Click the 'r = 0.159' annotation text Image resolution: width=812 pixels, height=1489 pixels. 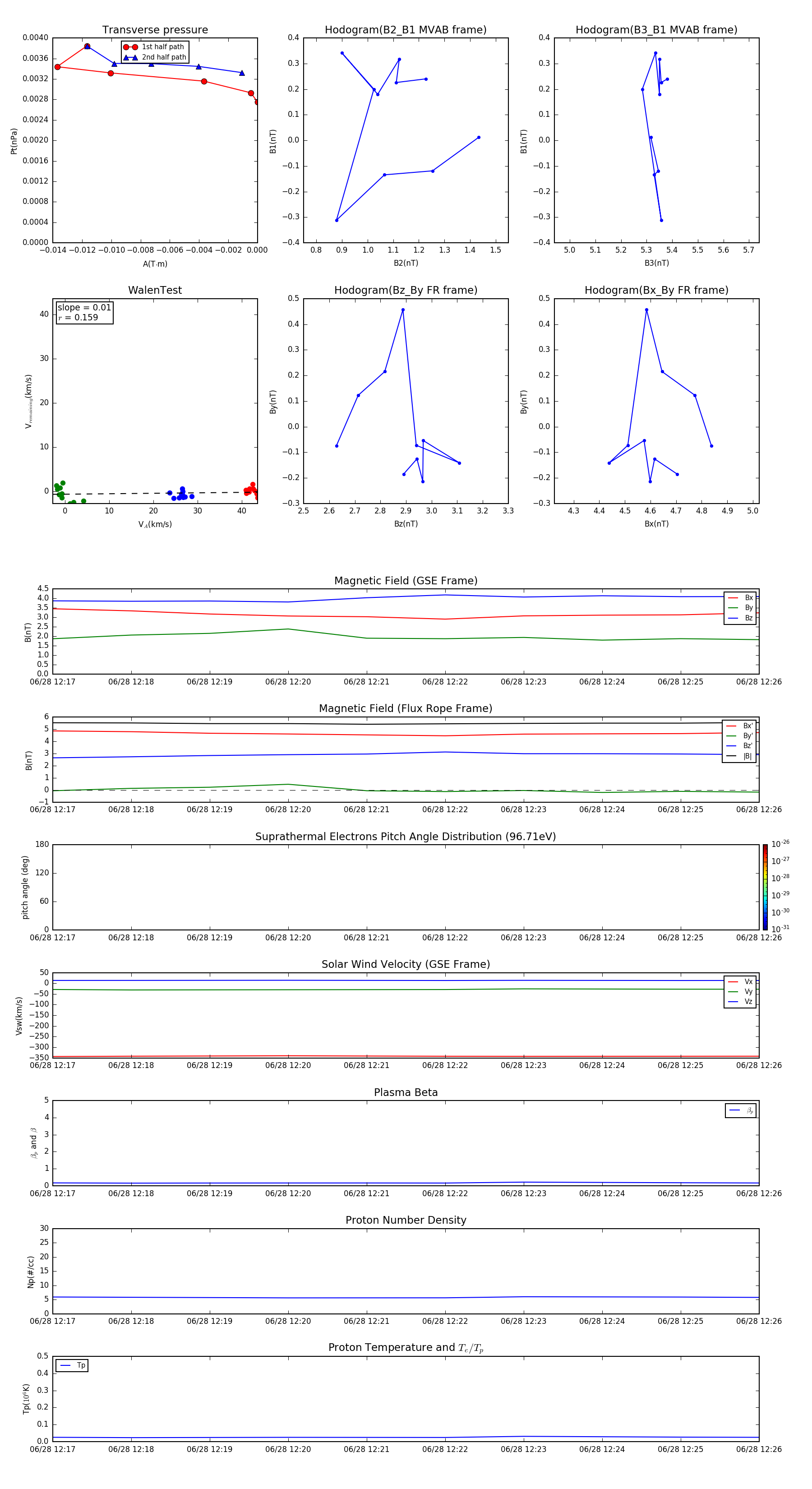tap(78, 317)
